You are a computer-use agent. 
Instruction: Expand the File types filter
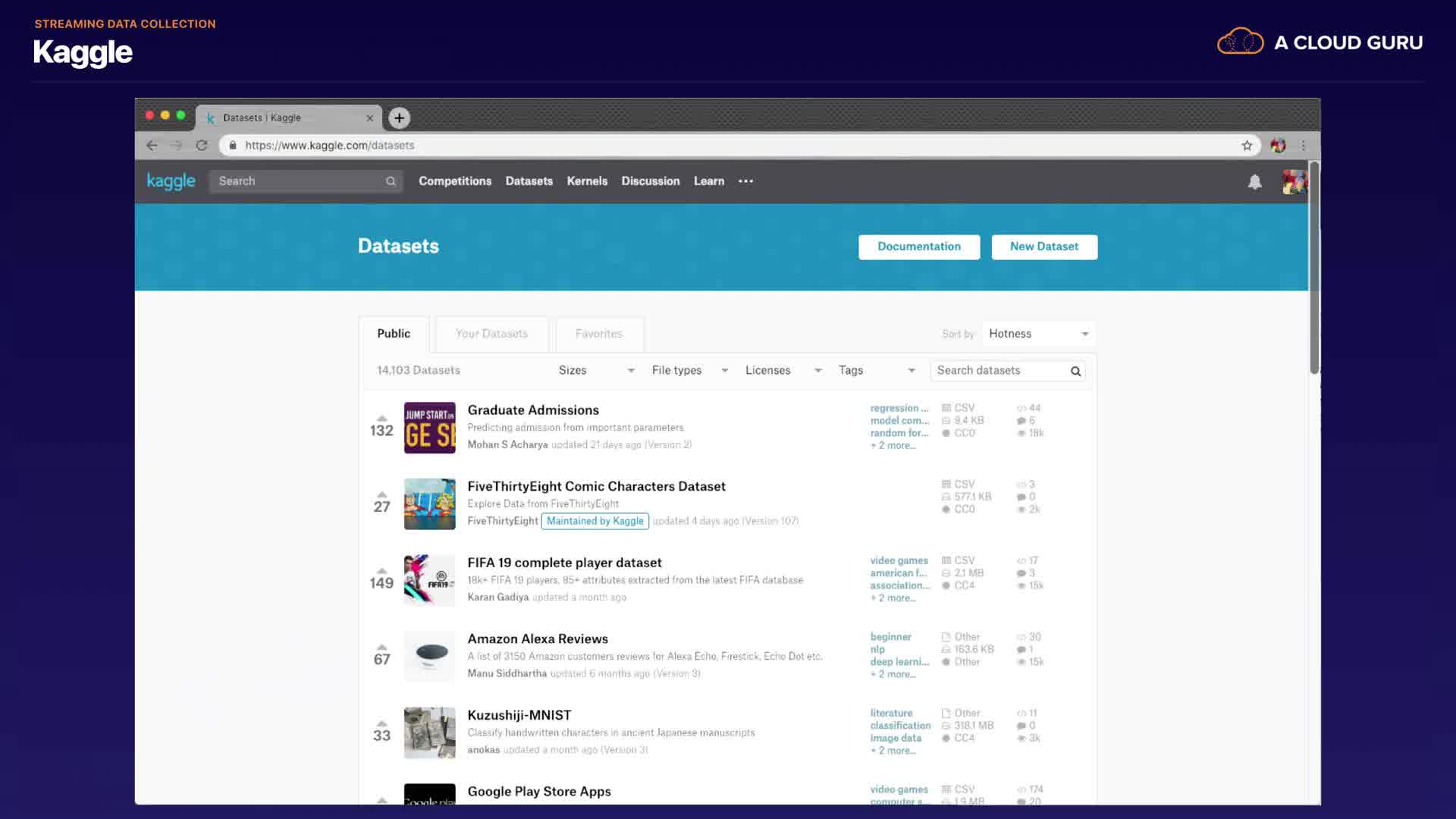click(x=689, y=370)
